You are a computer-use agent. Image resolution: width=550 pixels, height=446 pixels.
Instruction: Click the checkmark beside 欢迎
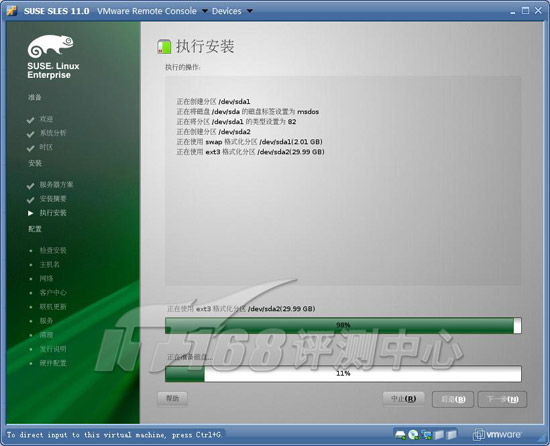31,120
